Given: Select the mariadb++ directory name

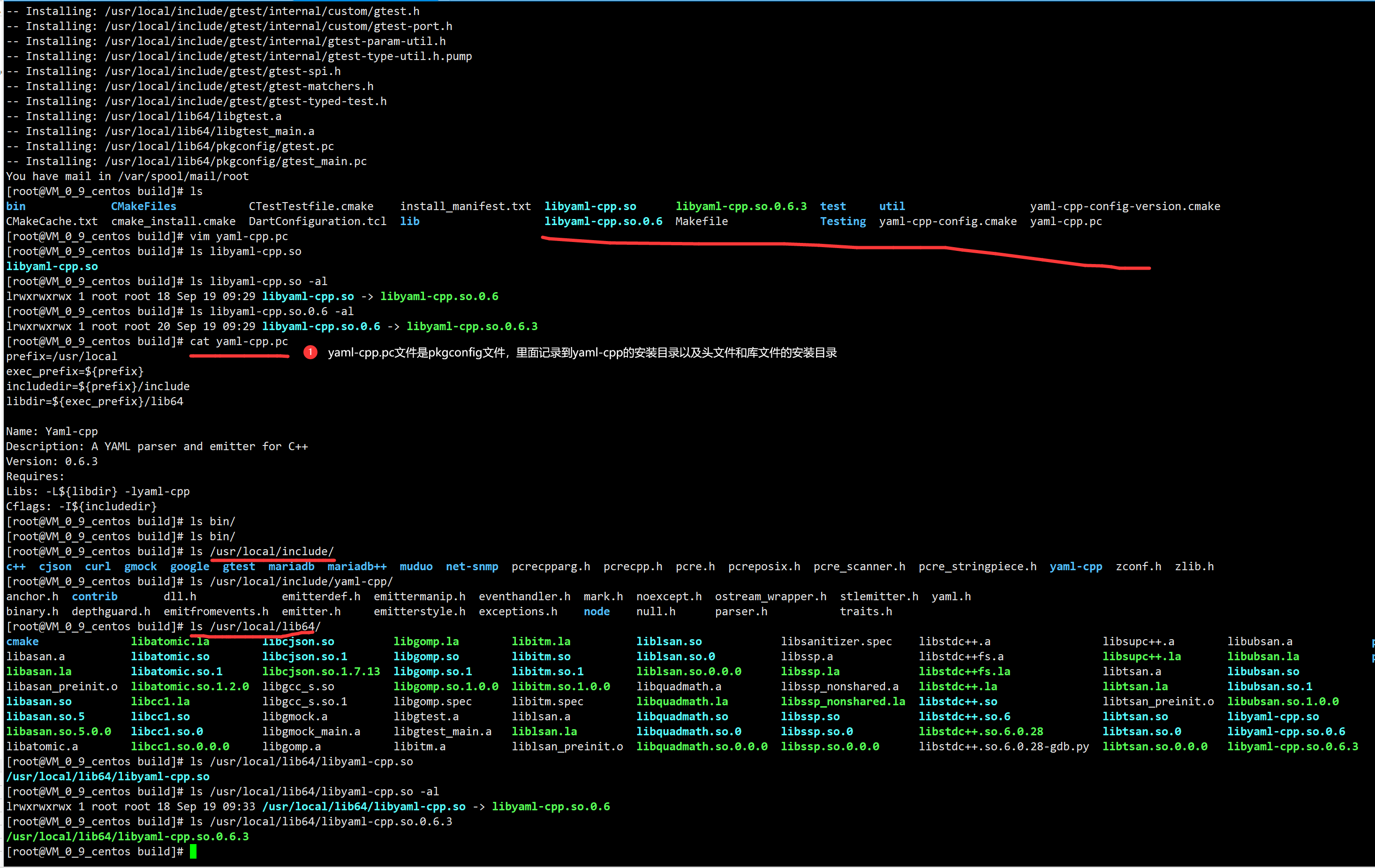Looking at the screenshot, I should [x=357, y=566].
